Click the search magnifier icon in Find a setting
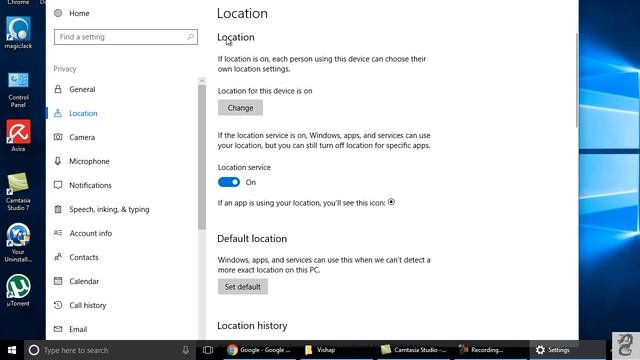The width and height of the screenshot is (640, 360). (190, 37)
